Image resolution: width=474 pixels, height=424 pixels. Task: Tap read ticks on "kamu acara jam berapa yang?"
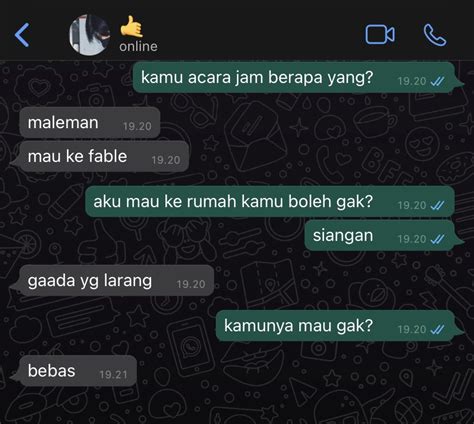(437, 81)
